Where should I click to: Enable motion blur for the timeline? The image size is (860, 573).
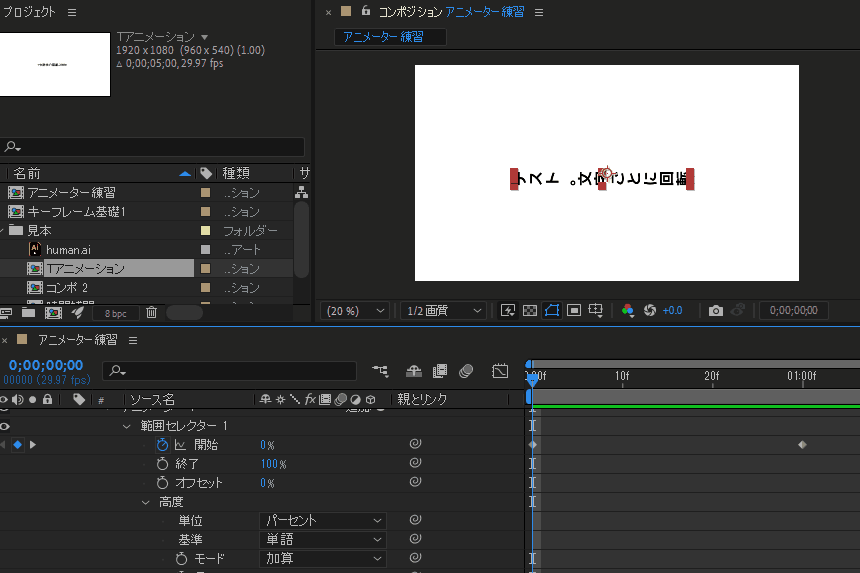[x=466, y=371]
